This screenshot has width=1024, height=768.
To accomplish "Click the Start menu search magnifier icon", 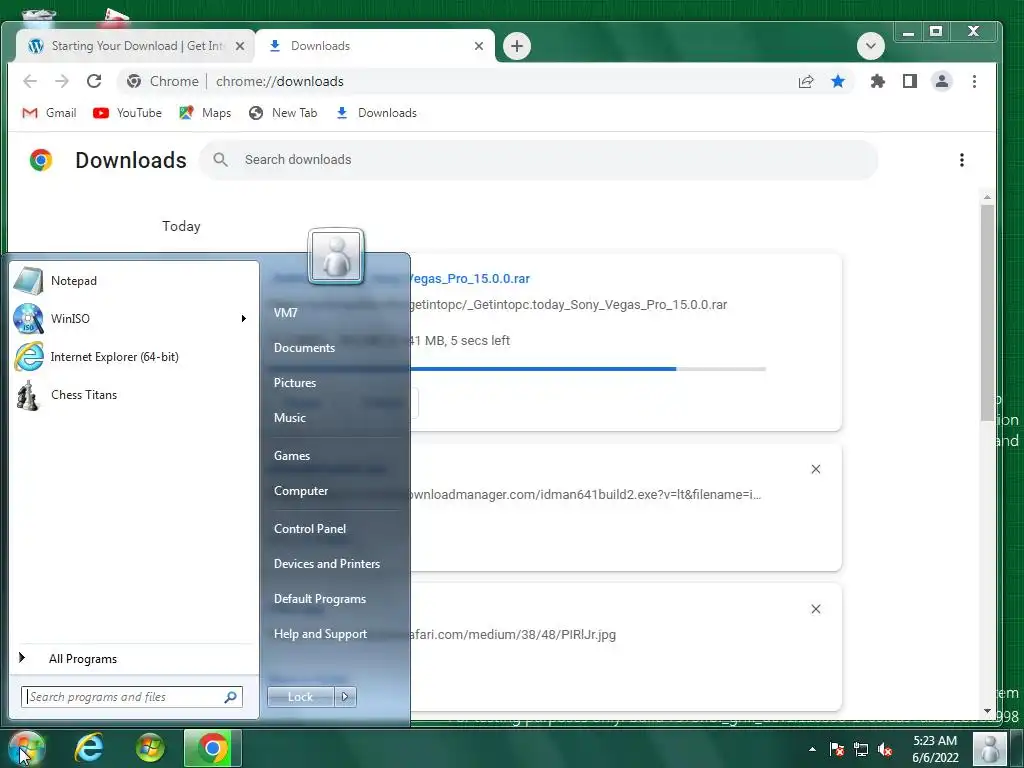I will 231,697.
